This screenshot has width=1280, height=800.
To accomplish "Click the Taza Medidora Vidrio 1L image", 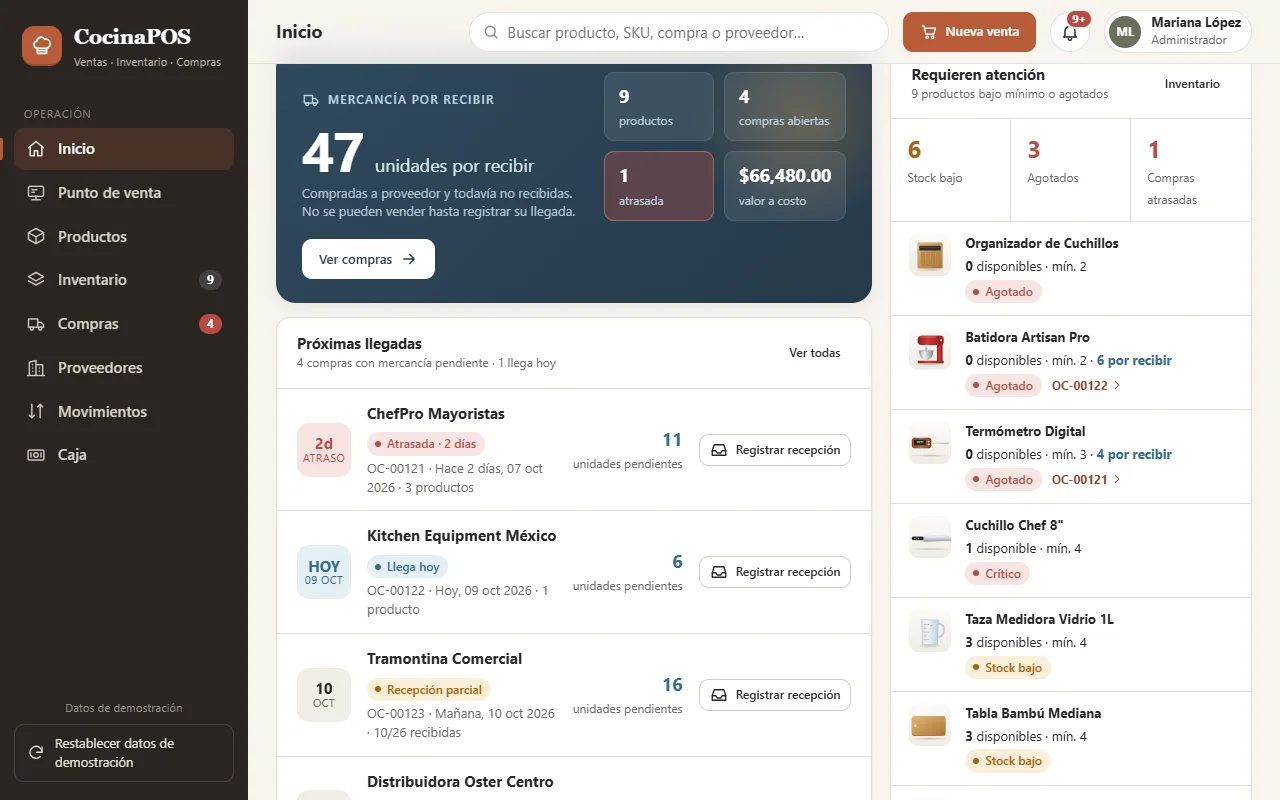I will [x=930, y=631].
